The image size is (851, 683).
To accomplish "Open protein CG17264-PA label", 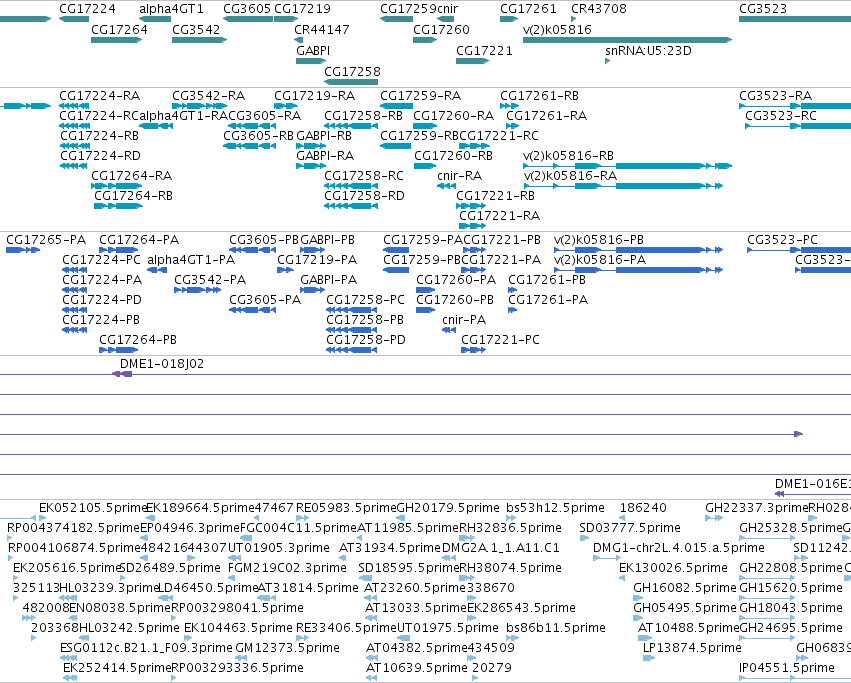I will point(139,239).
